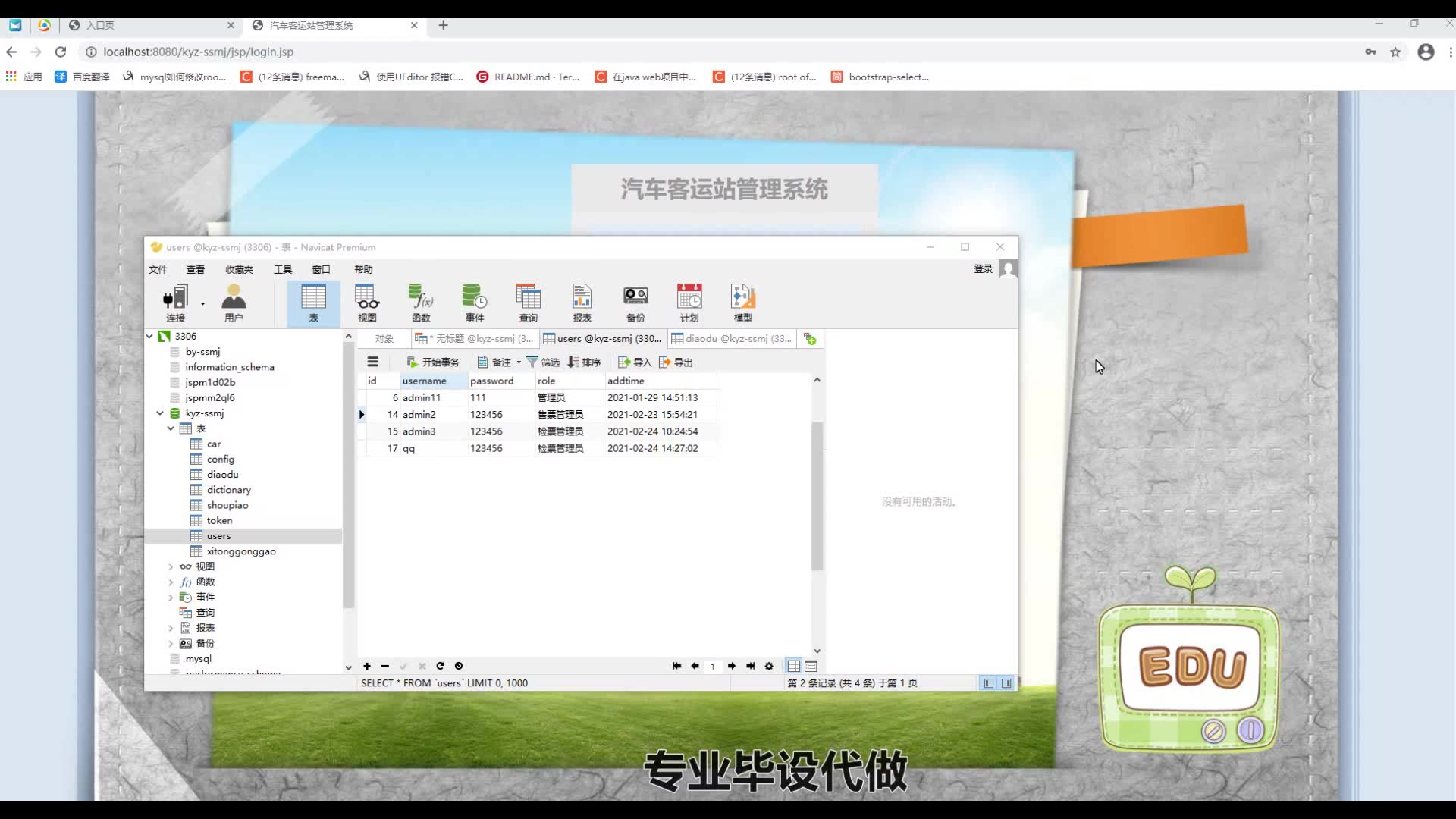This screenshot has height=819, width=1456.
Task: Collapse the kyz-ssmj database node
Action: pyautogui.click(x=160, y=413)
